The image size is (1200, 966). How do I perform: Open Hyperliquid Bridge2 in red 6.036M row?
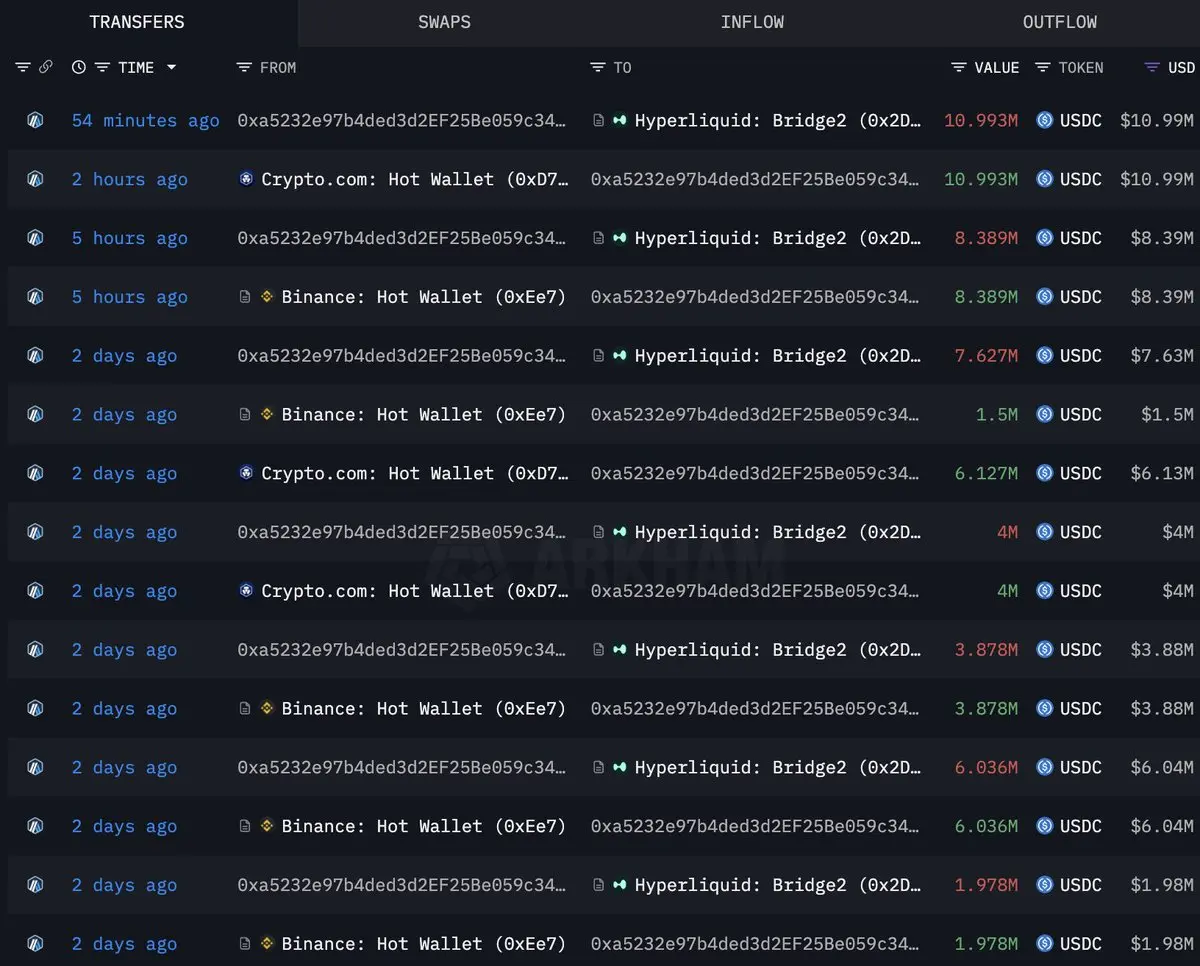[x=778, y=767]
